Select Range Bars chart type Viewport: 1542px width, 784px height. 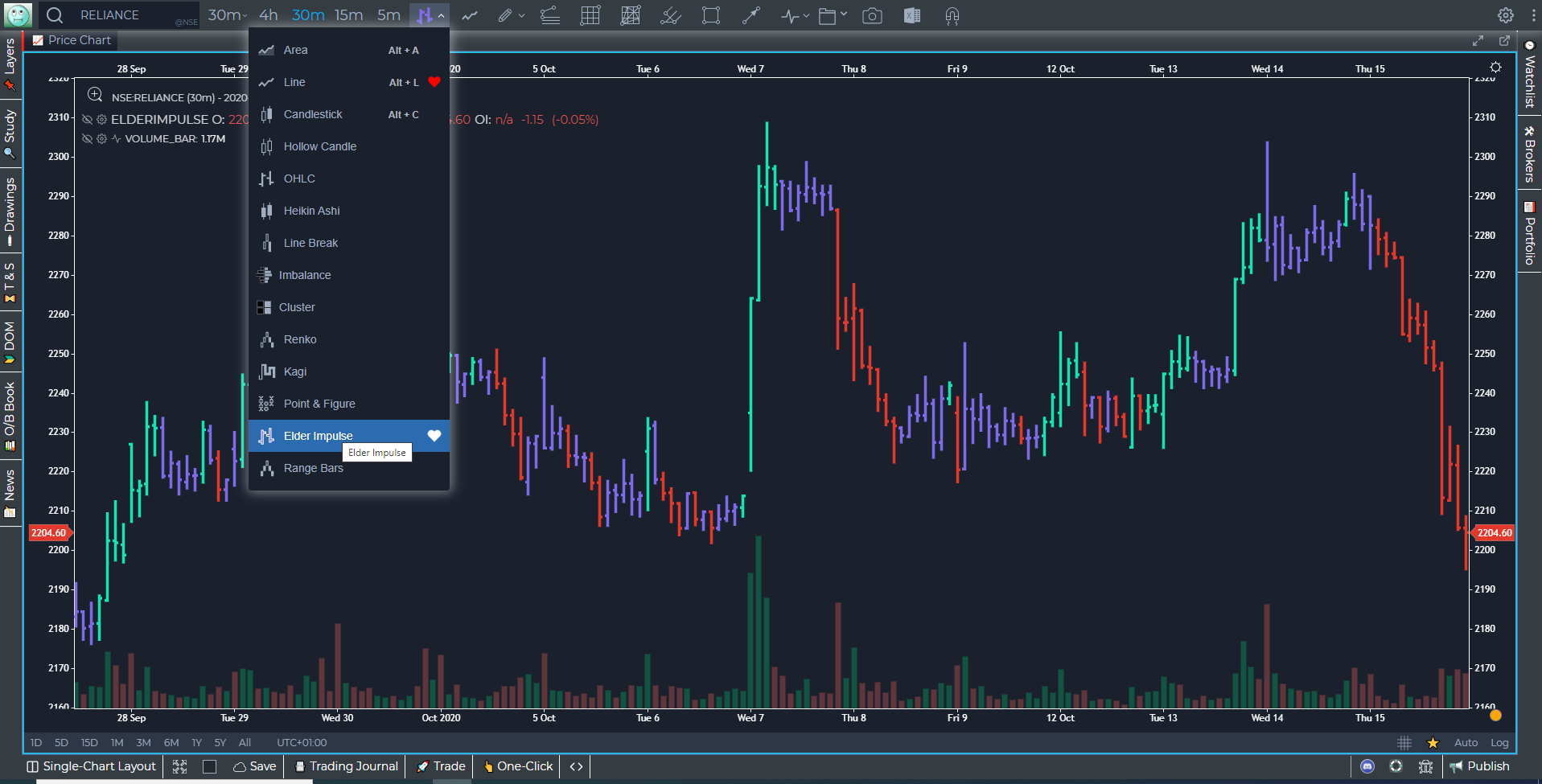click(x=349, y=468)
